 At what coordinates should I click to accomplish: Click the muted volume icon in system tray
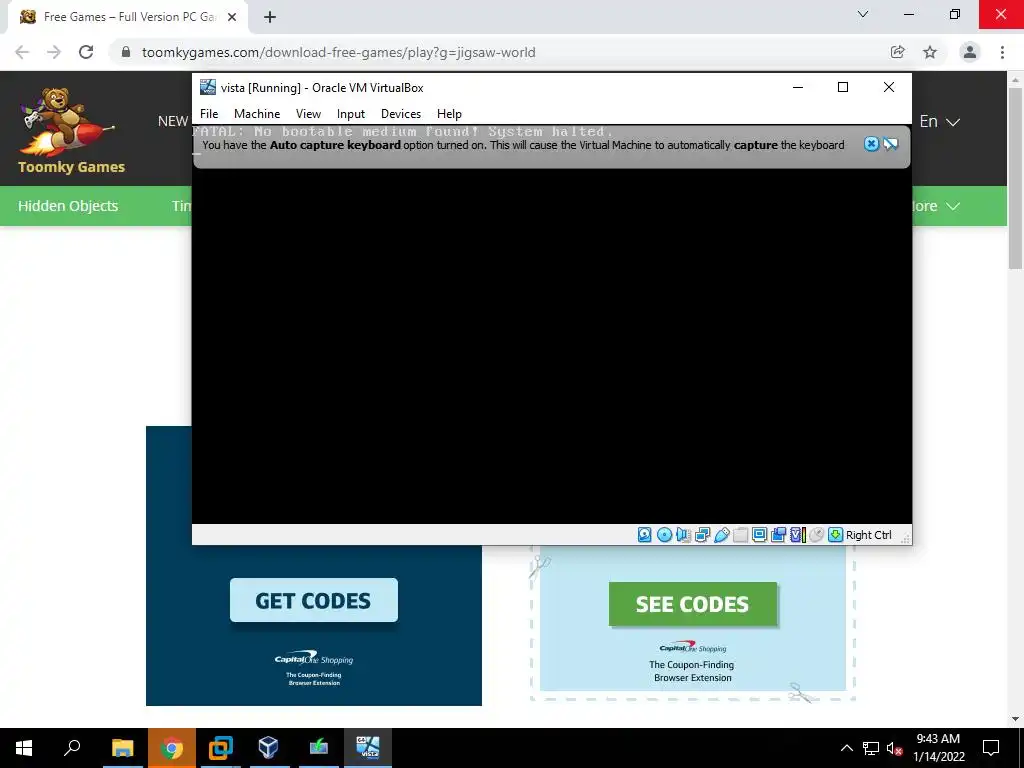pyautogui.click(x=895, y=748)
